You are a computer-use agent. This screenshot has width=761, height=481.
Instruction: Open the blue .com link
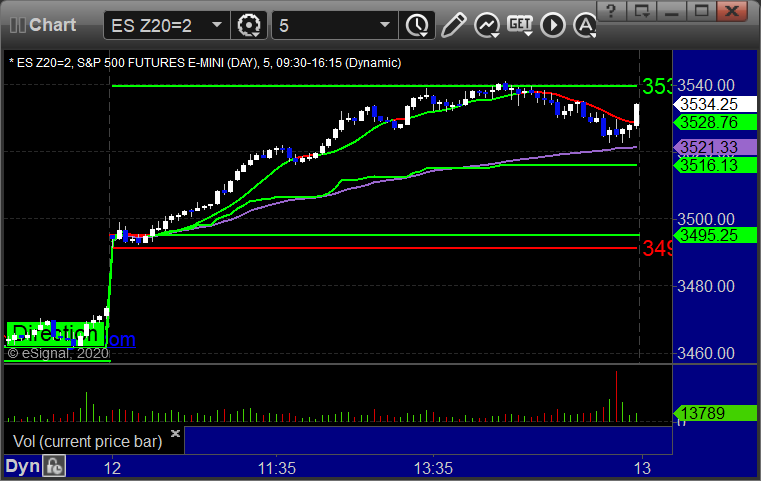121,339
